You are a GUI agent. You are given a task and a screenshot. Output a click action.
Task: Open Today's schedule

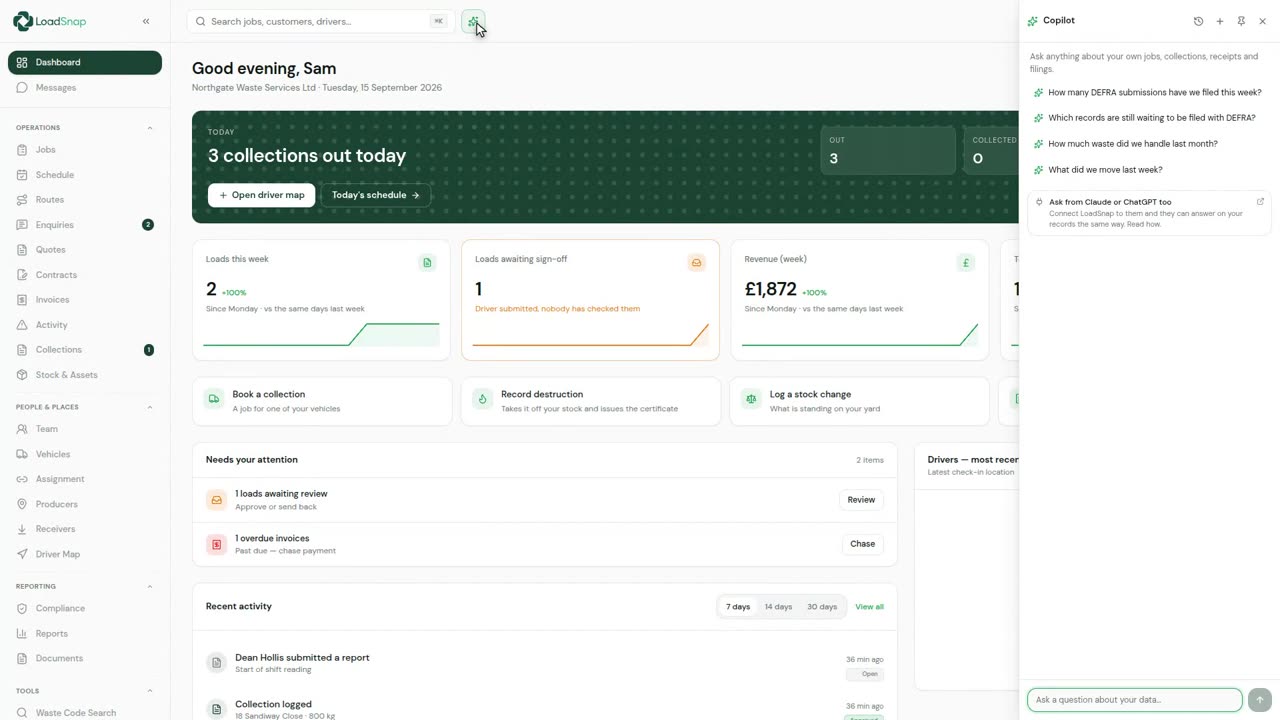click(x=376, y=195)
